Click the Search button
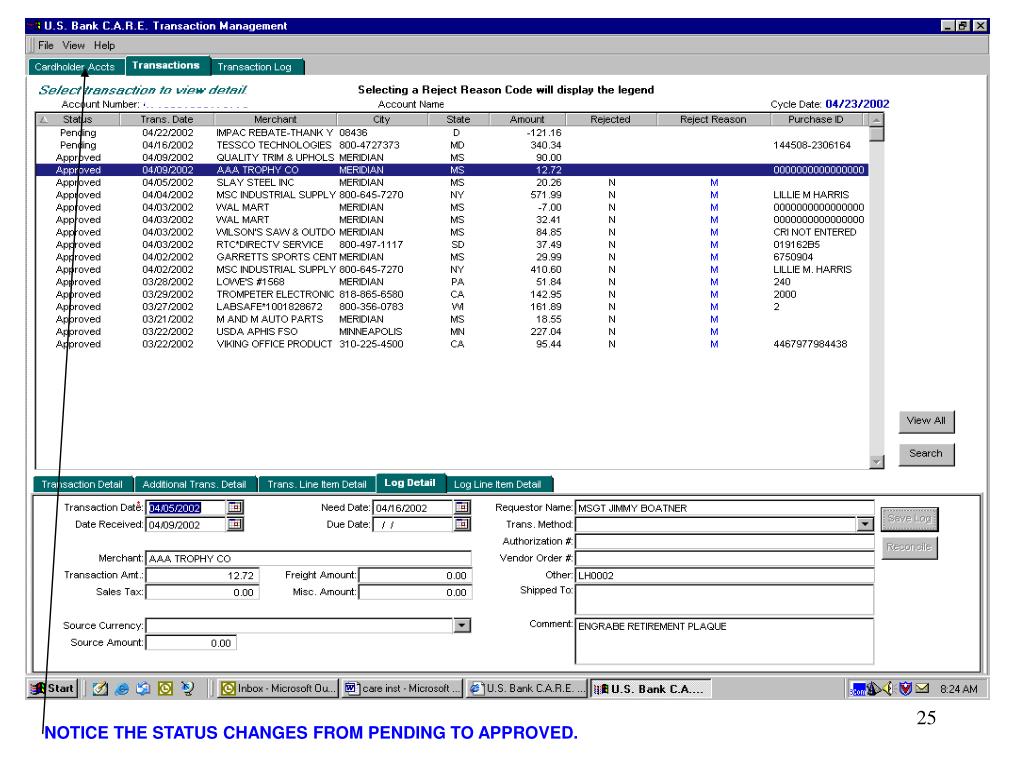Screen dimensions: 1024x768 (926, 454)
